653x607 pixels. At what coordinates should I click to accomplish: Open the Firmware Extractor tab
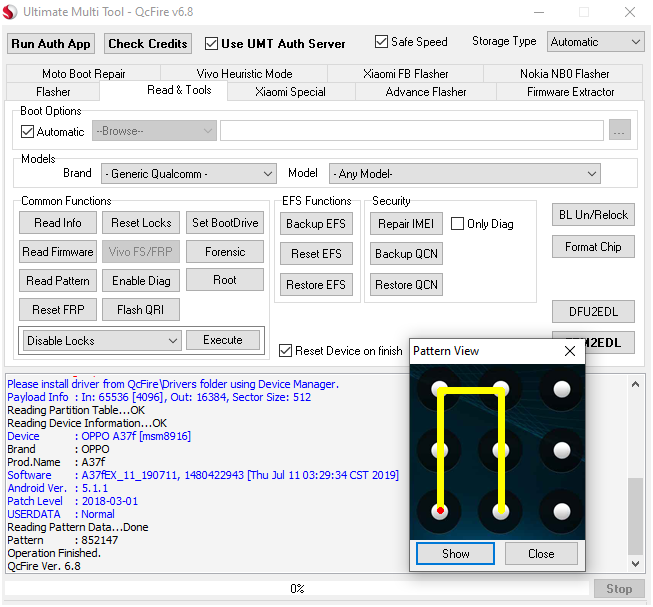(570, 92)
